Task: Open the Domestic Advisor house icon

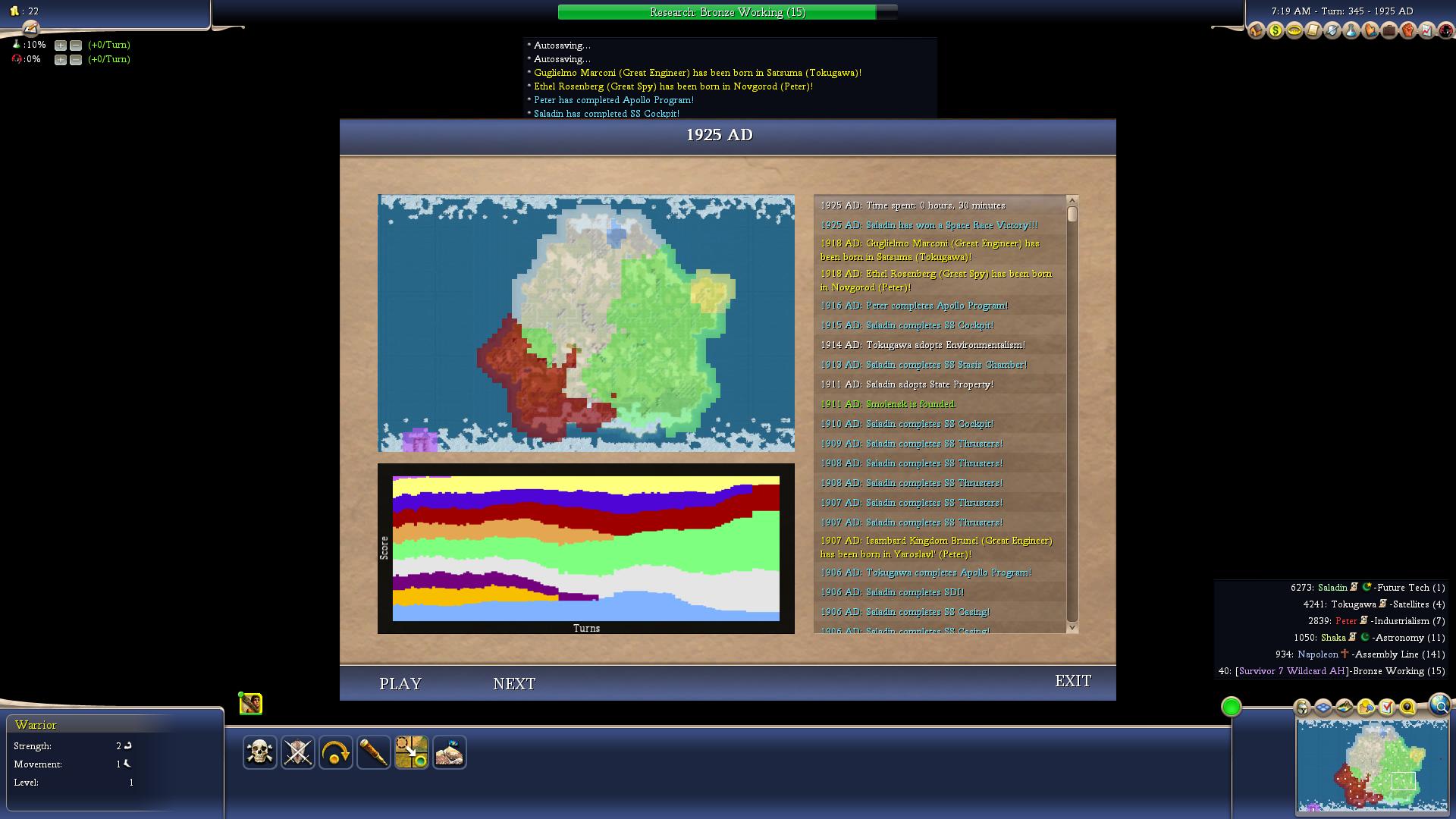Action: pos(1257,30)
